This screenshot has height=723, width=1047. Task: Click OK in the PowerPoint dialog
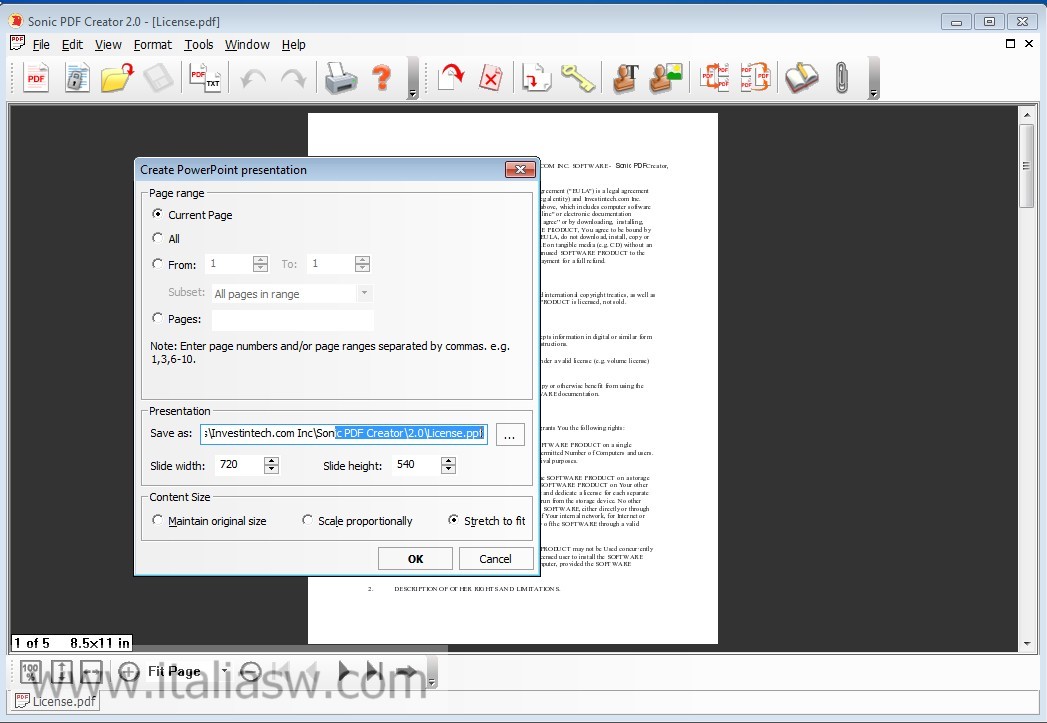tap(415, 559)
